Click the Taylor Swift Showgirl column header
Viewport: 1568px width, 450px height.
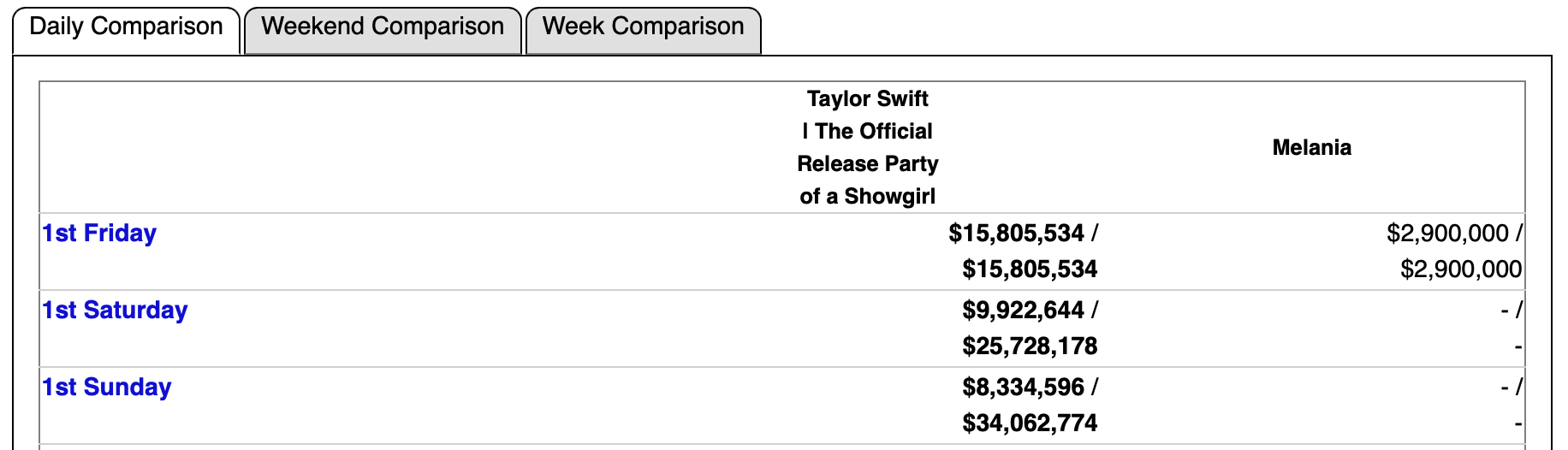click(867, 147)
